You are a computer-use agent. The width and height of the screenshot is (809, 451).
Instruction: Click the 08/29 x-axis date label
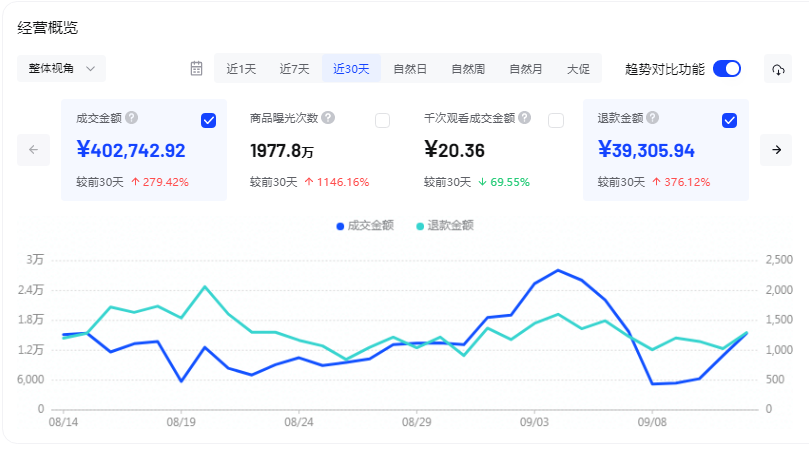pos(417,422)
